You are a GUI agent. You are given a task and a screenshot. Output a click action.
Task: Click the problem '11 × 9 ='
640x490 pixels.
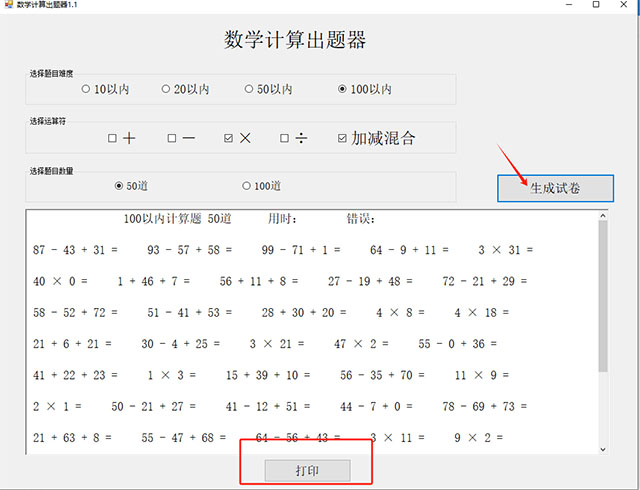[x=482, y=375]
